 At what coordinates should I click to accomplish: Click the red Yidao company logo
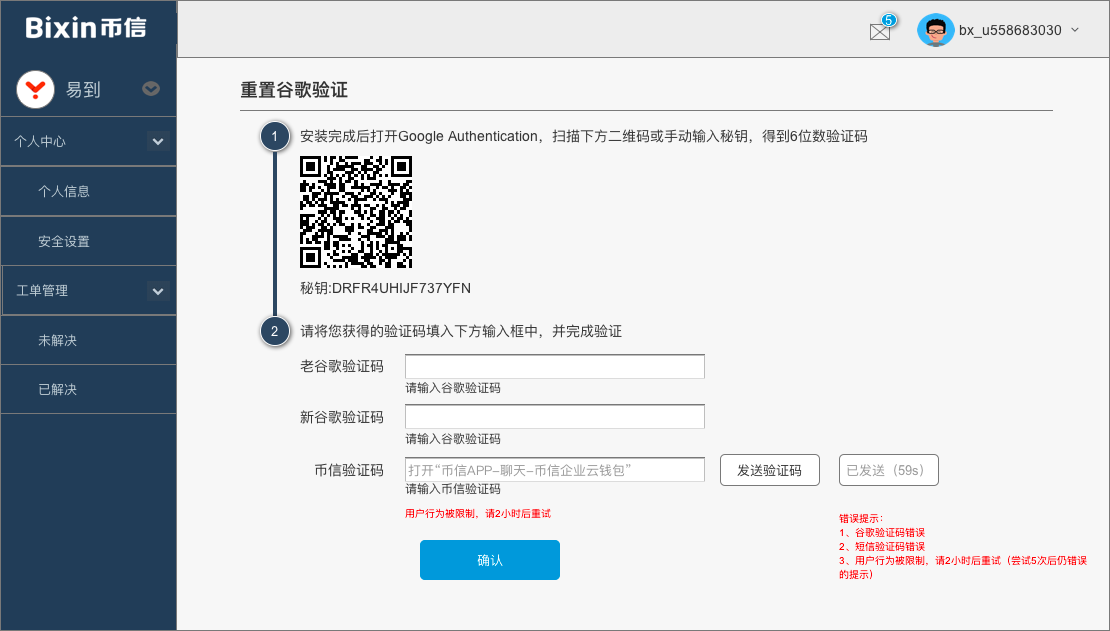(35, 90)
